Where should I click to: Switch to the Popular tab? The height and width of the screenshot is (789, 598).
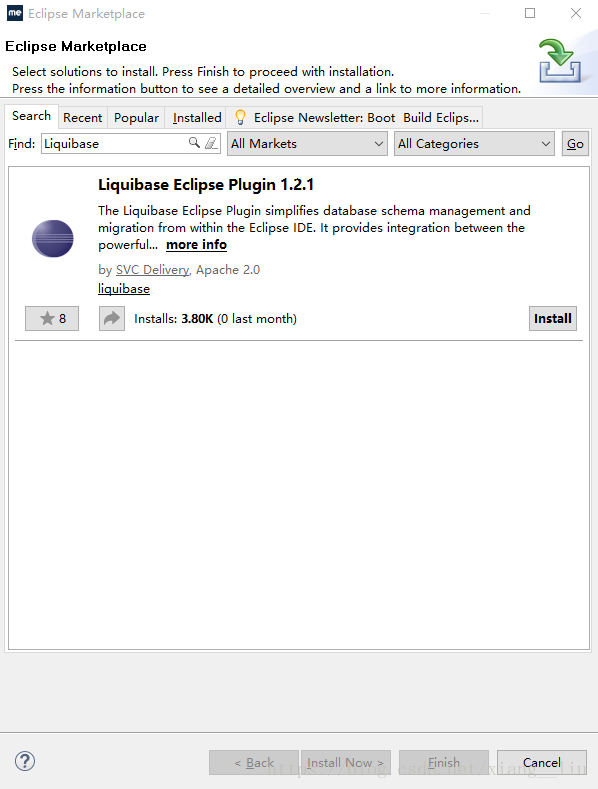click(x=136, y=118)
